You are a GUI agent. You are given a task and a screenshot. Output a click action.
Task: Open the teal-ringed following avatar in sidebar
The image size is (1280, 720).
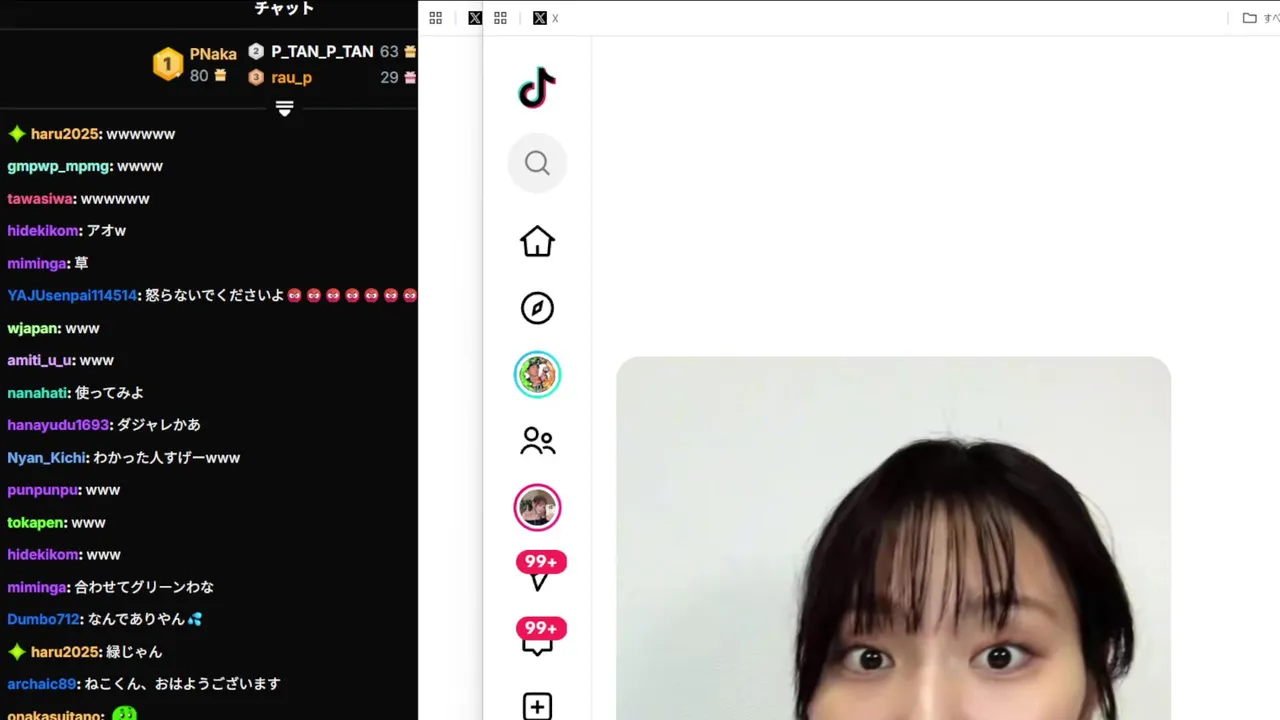537,375
